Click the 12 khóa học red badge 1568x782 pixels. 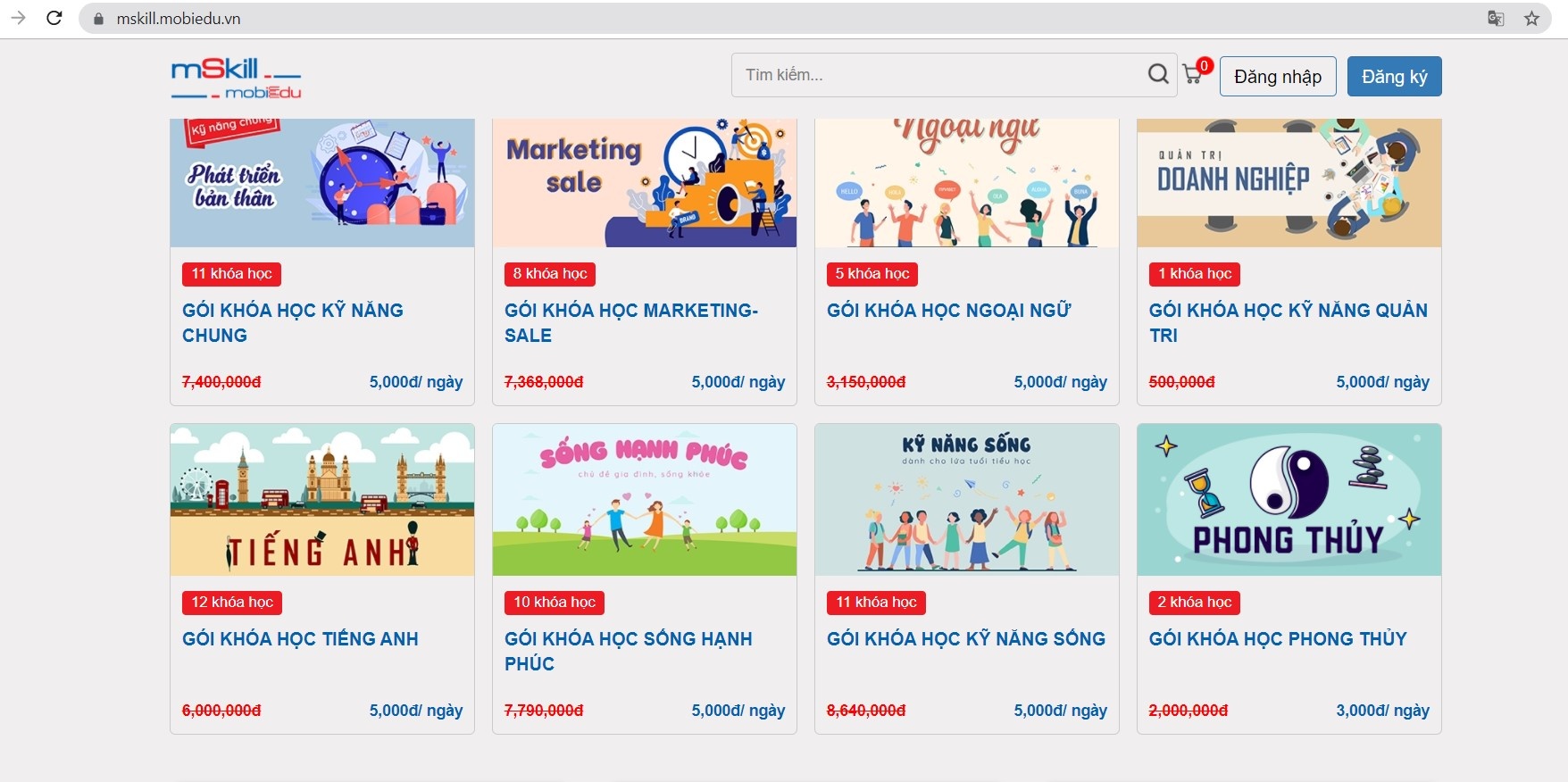(232, 603)
